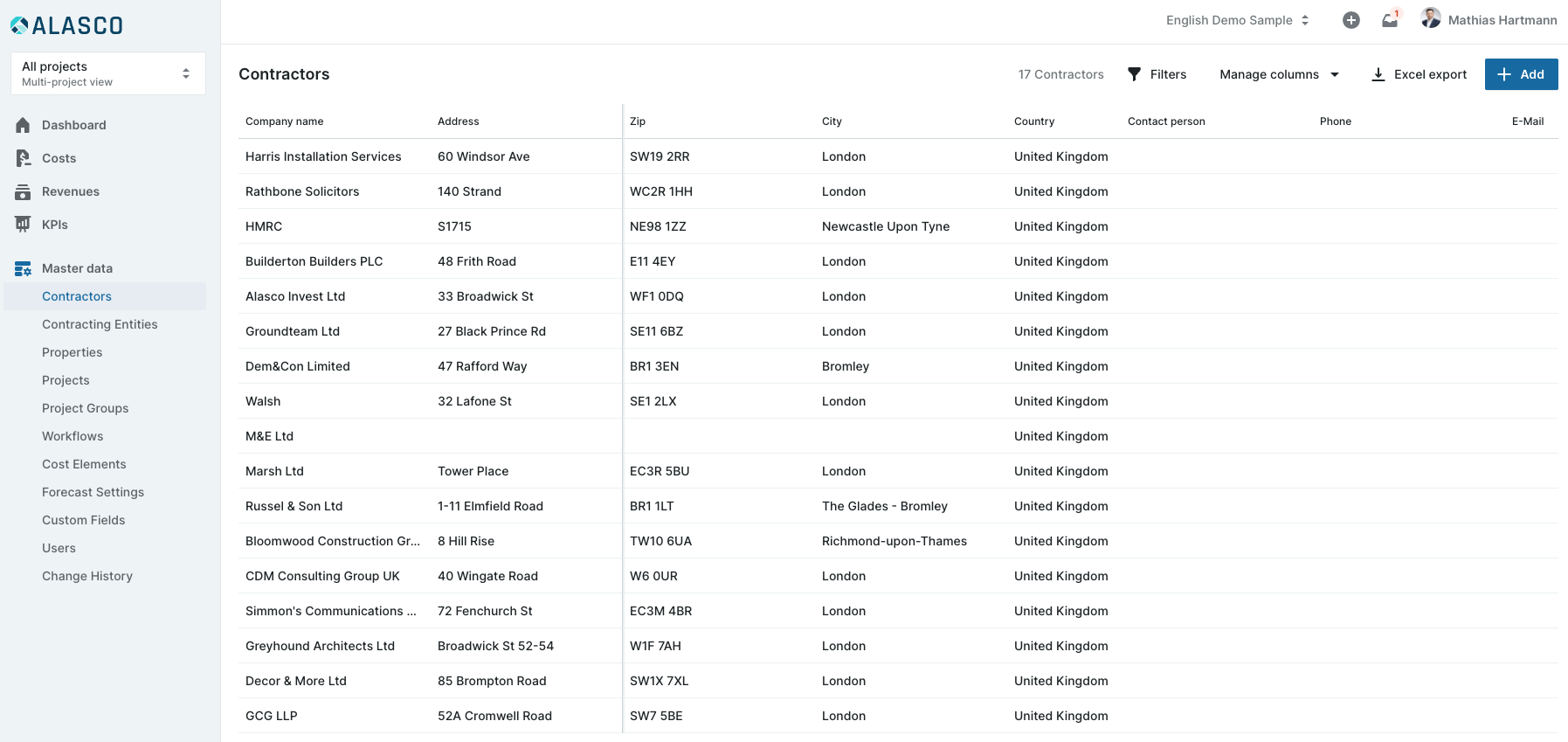Viewport: 1568px width, 742px height.
Task: Select the Rathbone Solicitors row
Action: point(302,191)
